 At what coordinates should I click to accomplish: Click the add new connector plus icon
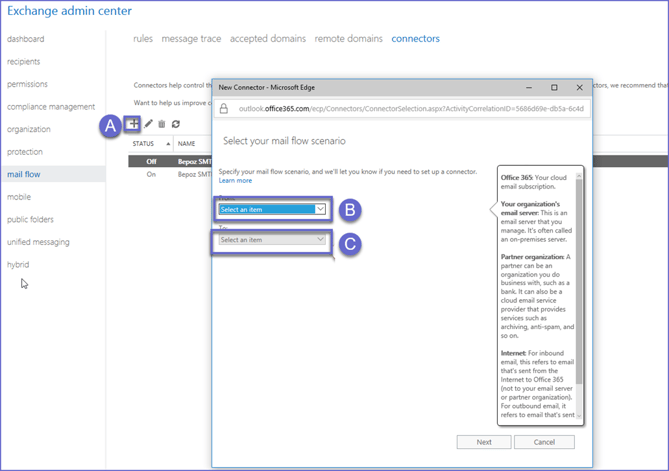click(133, 124)
